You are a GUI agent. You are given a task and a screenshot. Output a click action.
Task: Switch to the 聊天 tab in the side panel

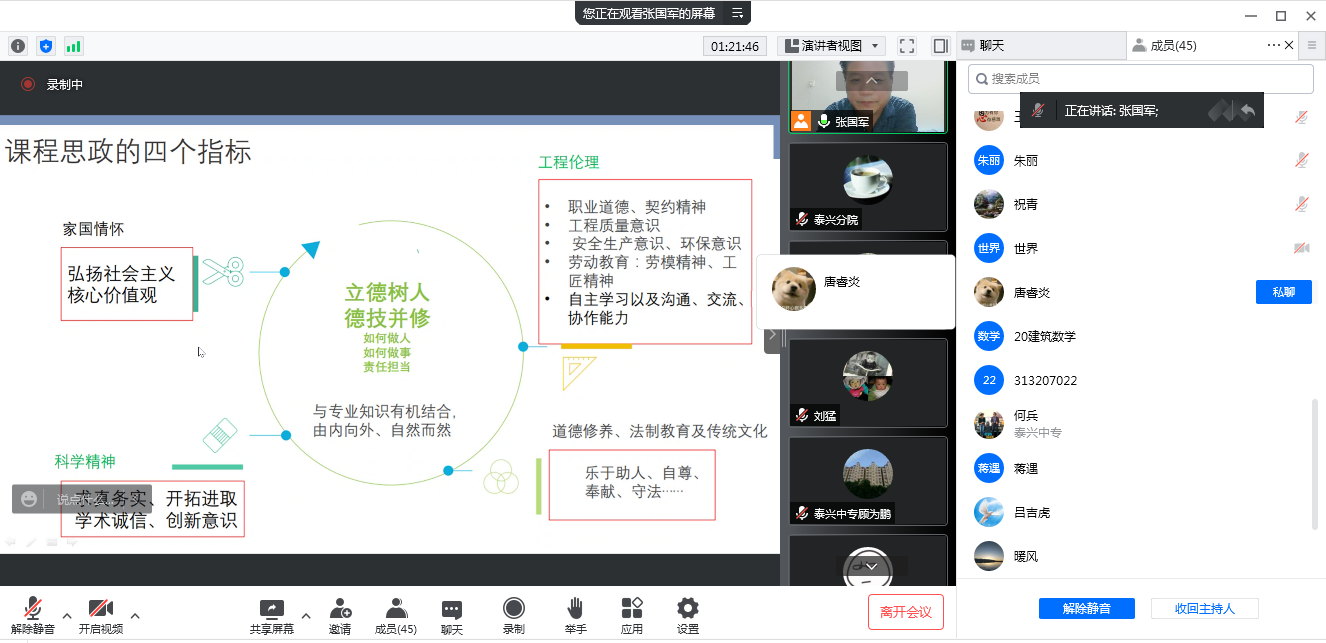(1040, 45)
